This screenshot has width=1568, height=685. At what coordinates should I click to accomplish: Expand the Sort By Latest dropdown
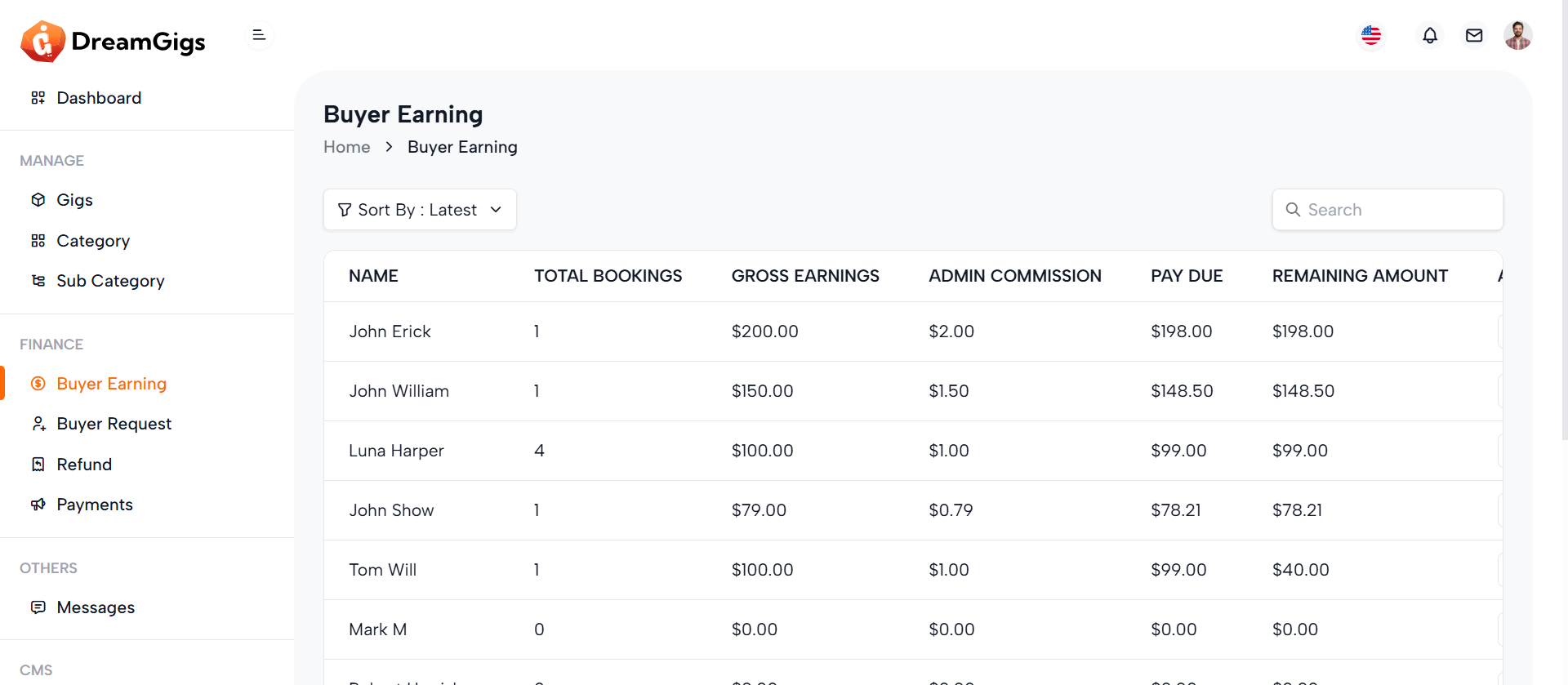420,210
